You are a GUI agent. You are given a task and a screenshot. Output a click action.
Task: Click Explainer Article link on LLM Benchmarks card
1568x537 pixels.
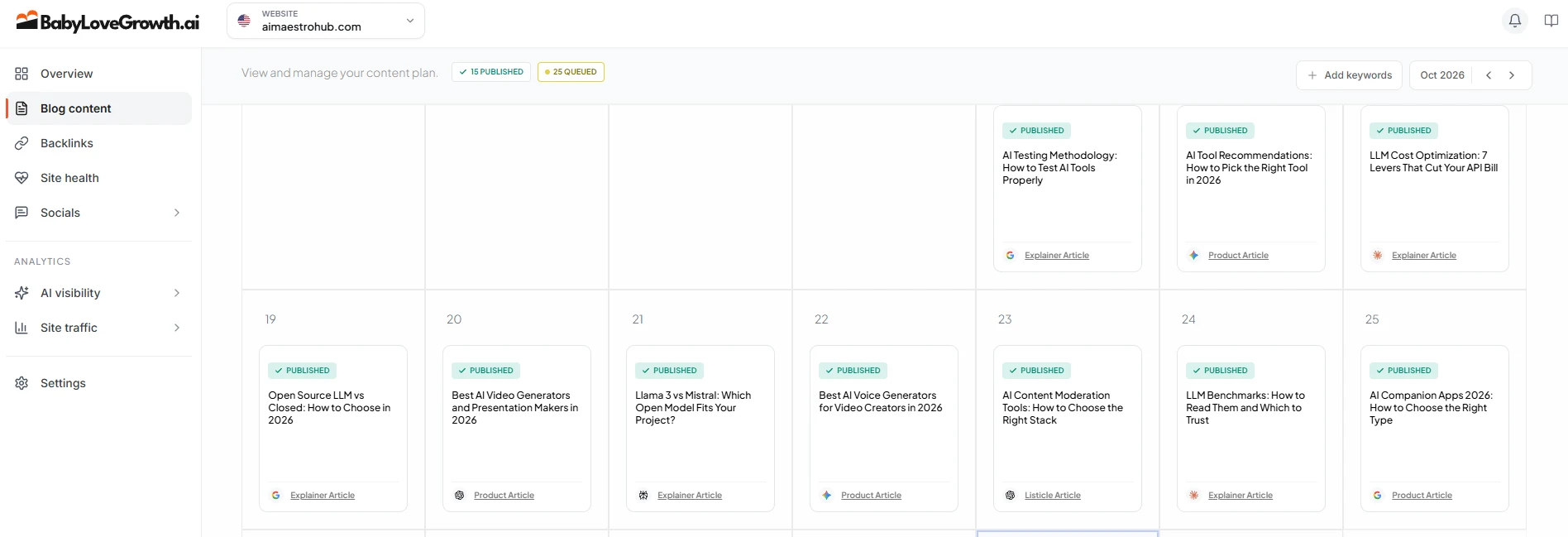(1240, 496)
